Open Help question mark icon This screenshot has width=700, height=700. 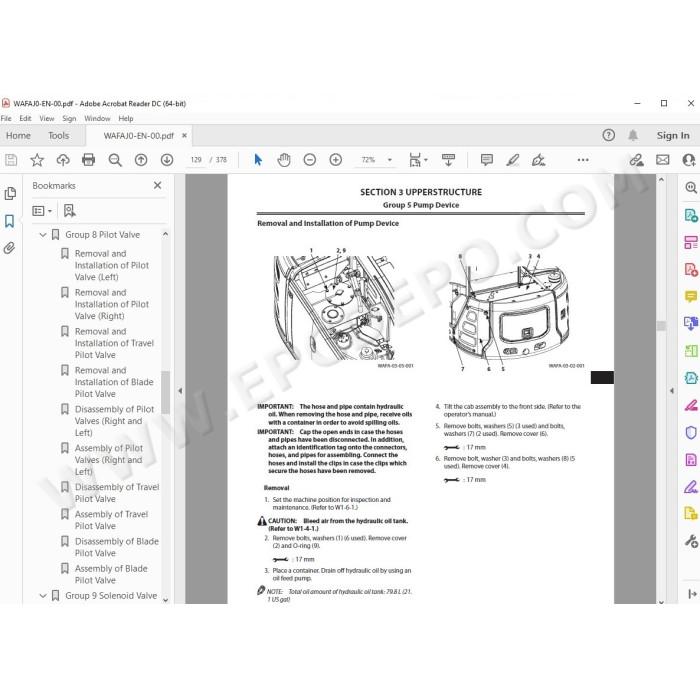608,135
